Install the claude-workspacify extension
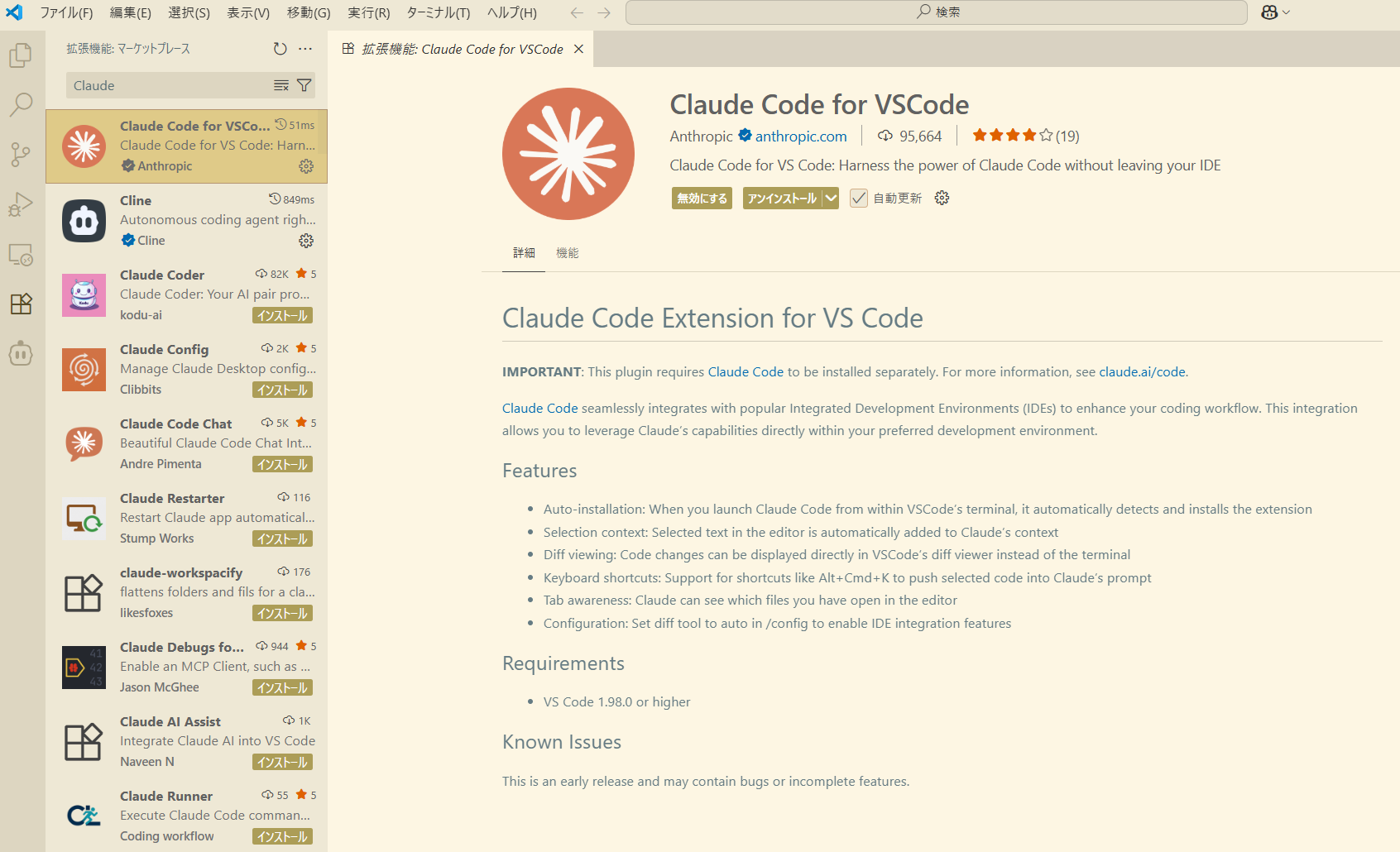Viewport: 1400px width, 852px height. click(282, 613)
